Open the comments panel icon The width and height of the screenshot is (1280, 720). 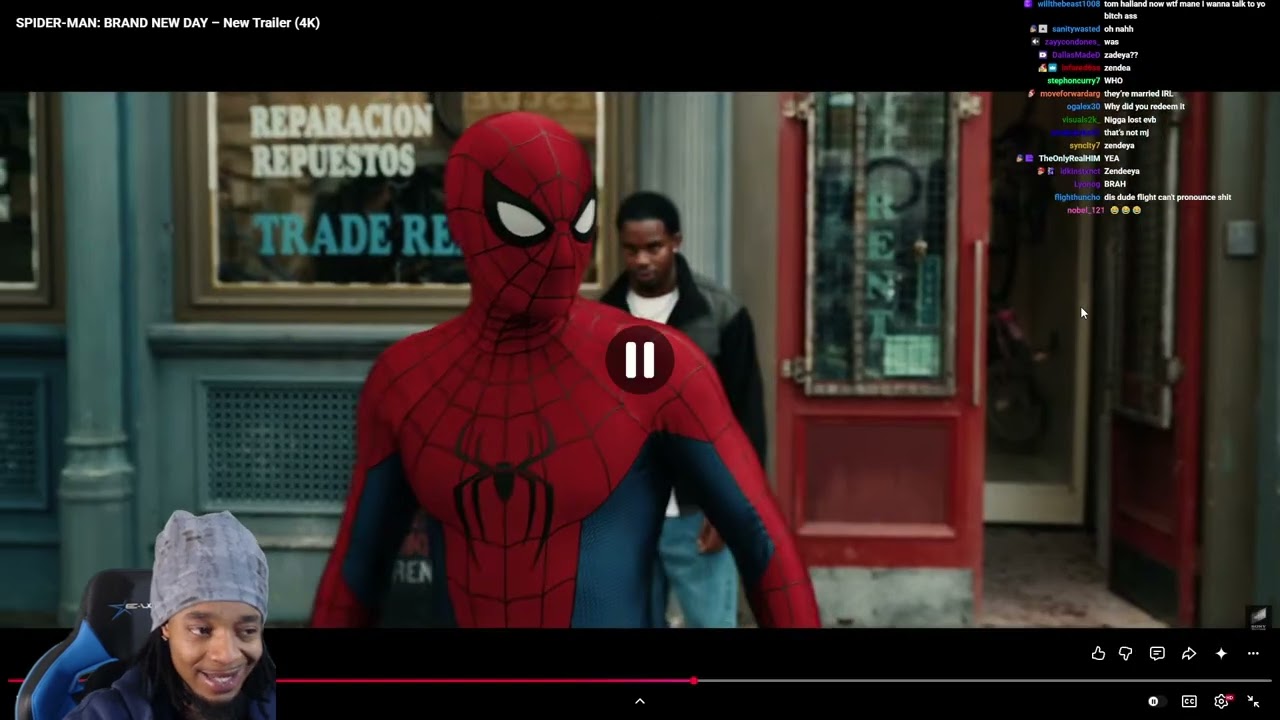[1157, 653]
